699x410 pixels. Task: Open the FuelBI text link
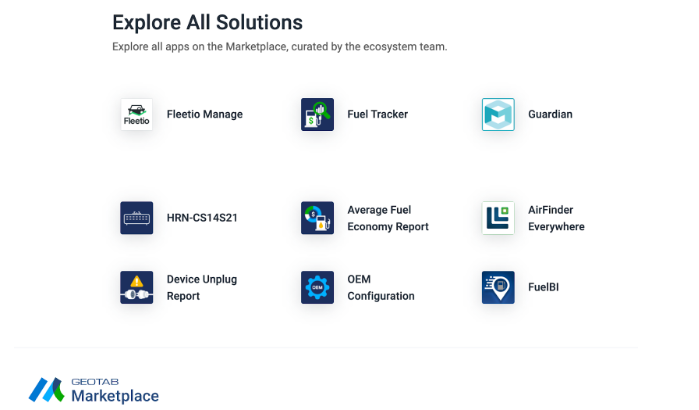pos(543,287)
